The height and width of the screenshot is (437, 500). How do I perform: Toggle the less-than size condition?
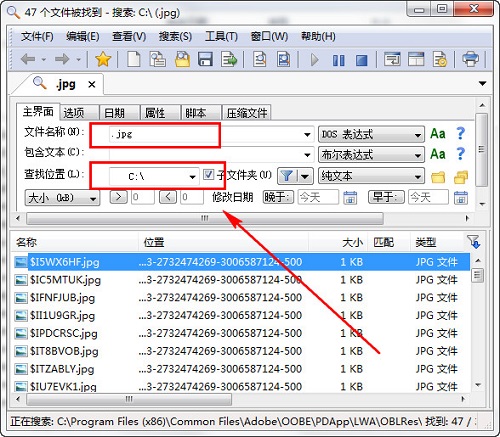(168, 197)
